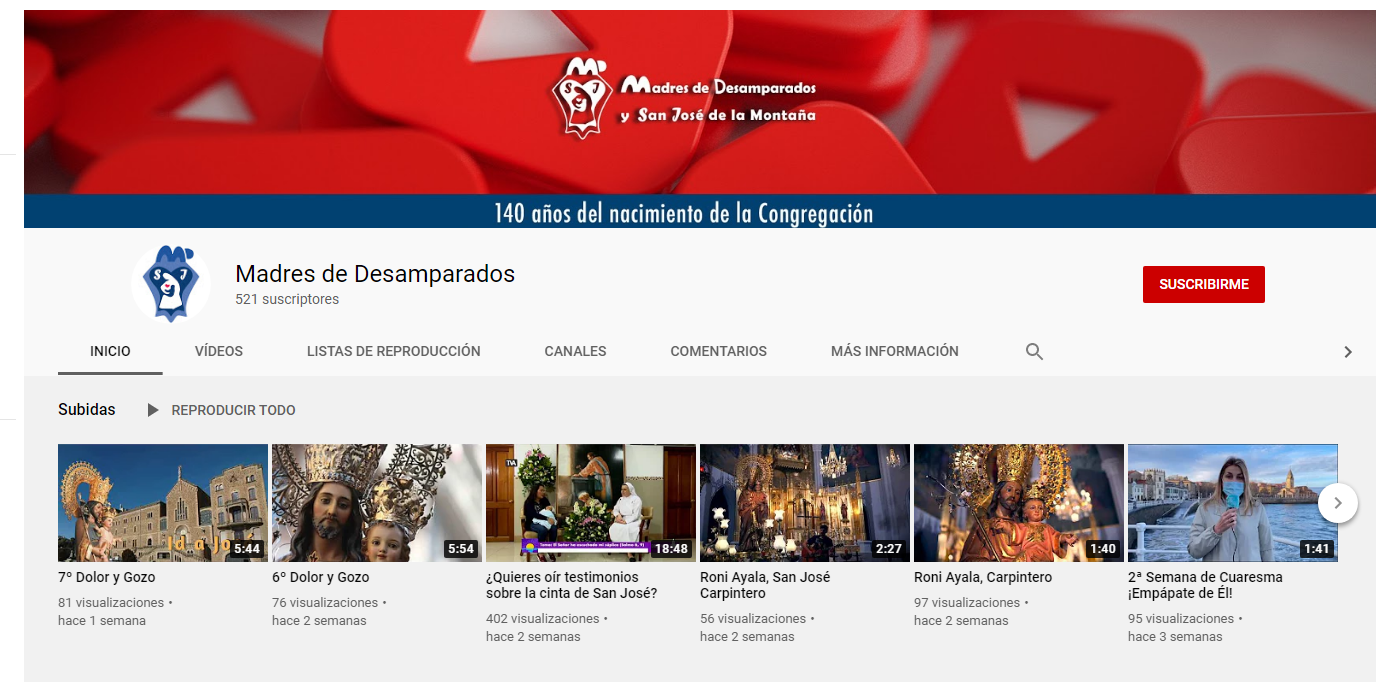The image size is (1376, 682).
Task: Play the 1:40 Roni Ayala Carpintero thumbnail
Action: tap(1019, 503)
